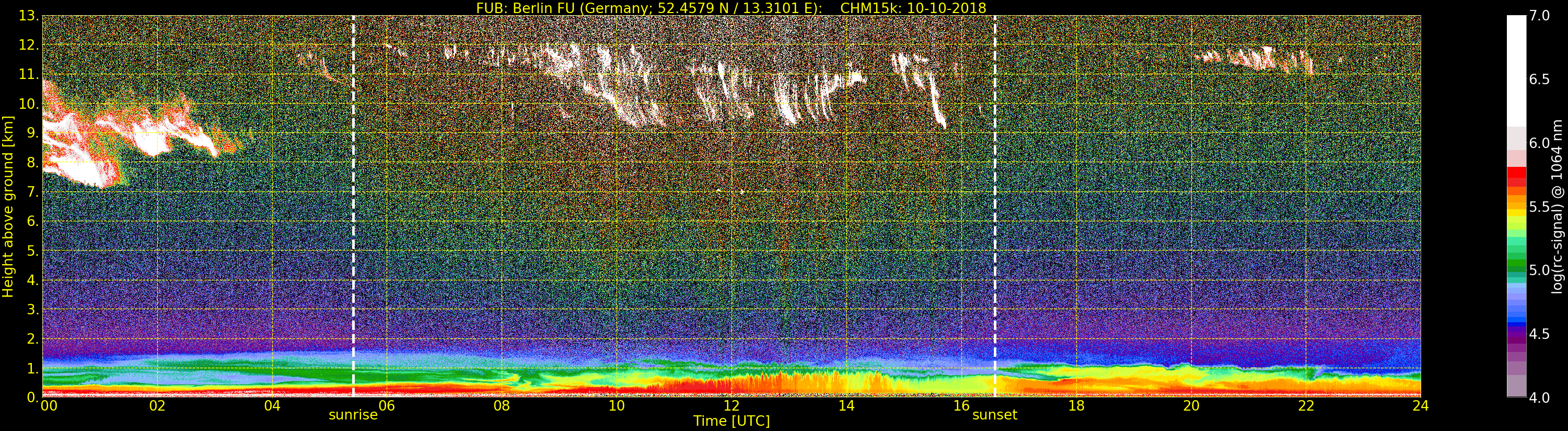Click the "22" time axis tick label
Screen dimensions: 1568x431
[1306, 406]
